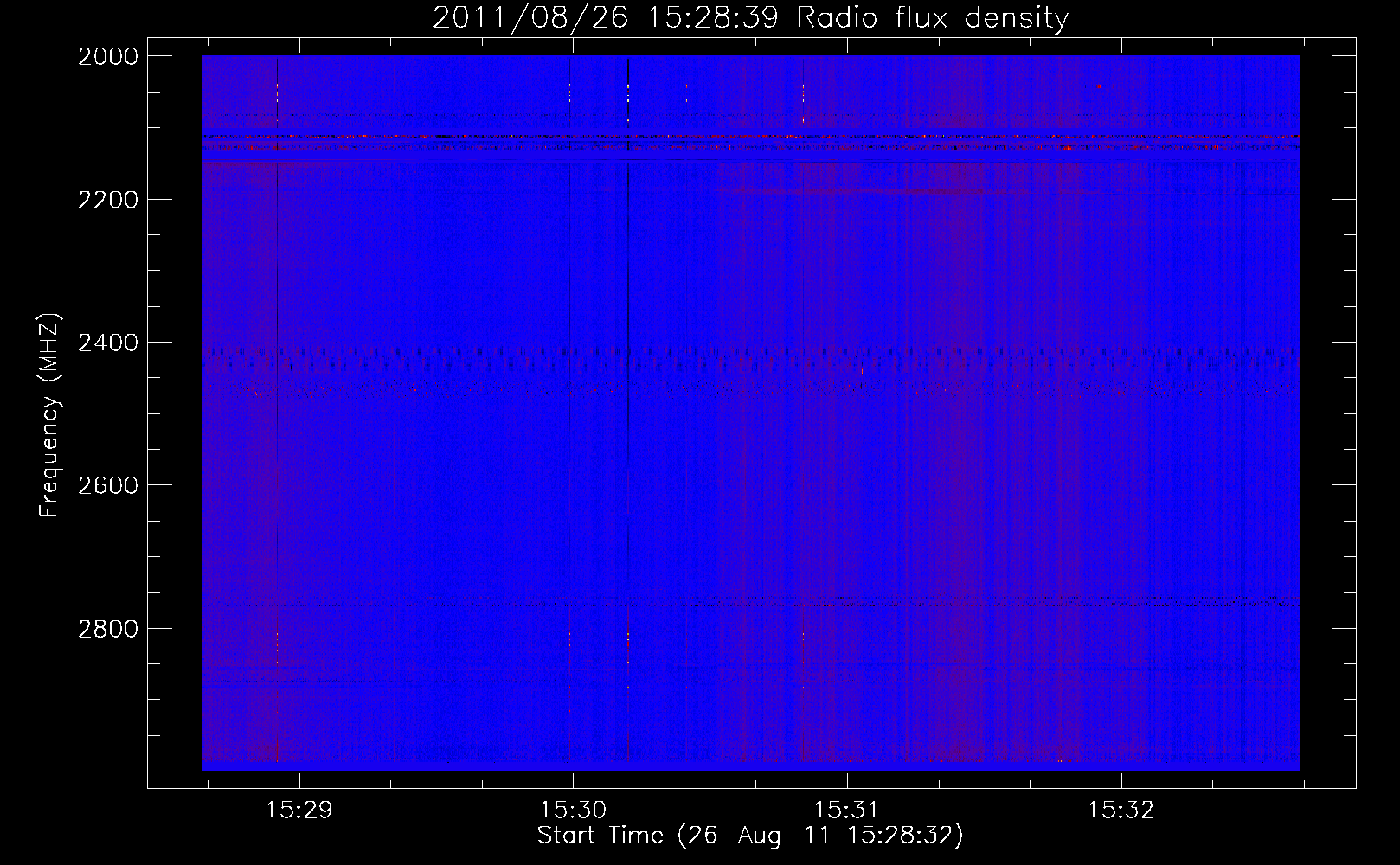Select the 2600 frequency tick label
1400x865 pixels.
pyautogui.click(x=108, y=485)
